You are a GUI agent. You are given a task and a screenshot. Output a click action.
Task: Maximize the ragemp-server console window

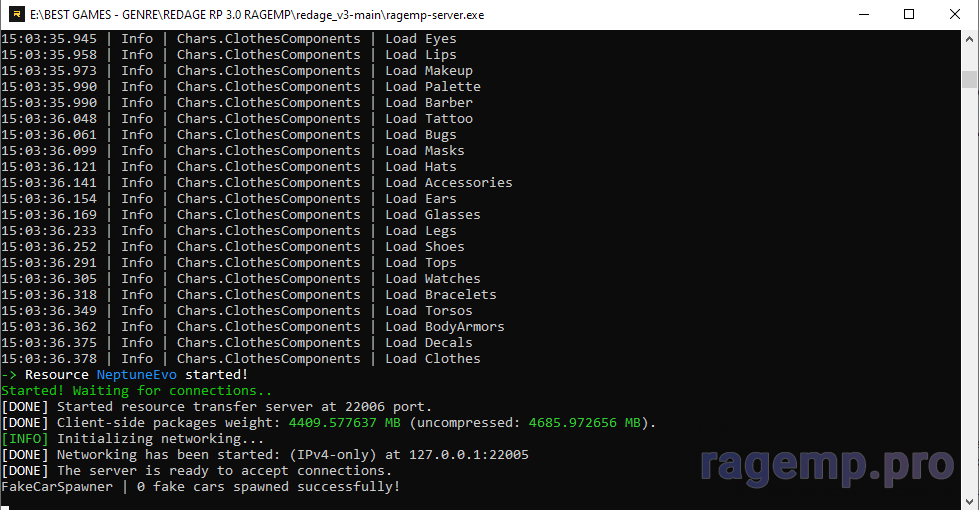click(908, 14)
